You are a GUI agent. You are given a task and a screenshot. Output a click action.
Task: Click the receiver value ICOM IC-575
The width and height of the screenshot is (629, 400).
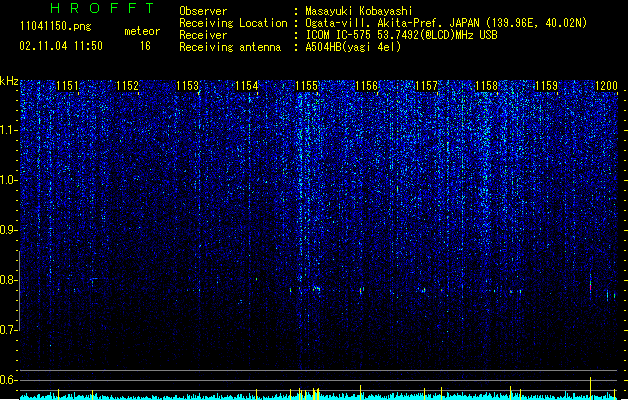[x=339, y=35]
